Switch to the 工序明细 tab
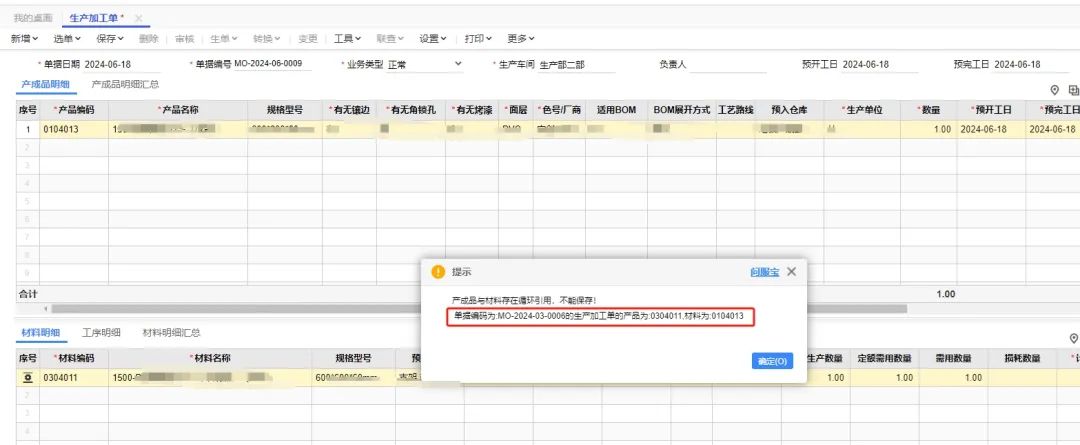The image size is (1080, 445). point(101,332)
